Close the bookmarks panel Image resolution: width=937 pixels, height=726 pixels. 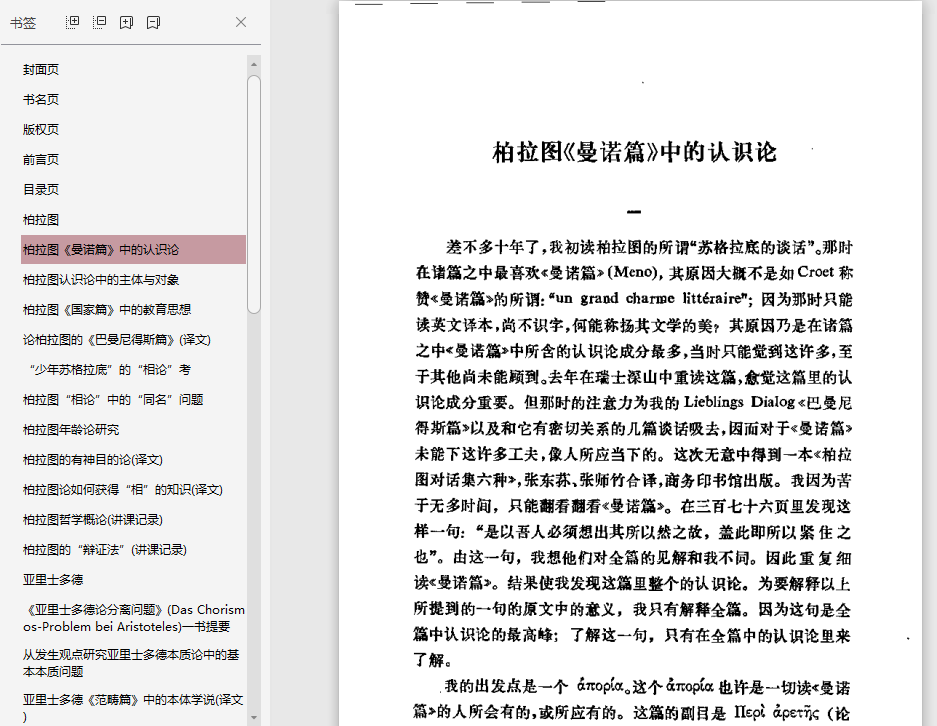(241, 22)
